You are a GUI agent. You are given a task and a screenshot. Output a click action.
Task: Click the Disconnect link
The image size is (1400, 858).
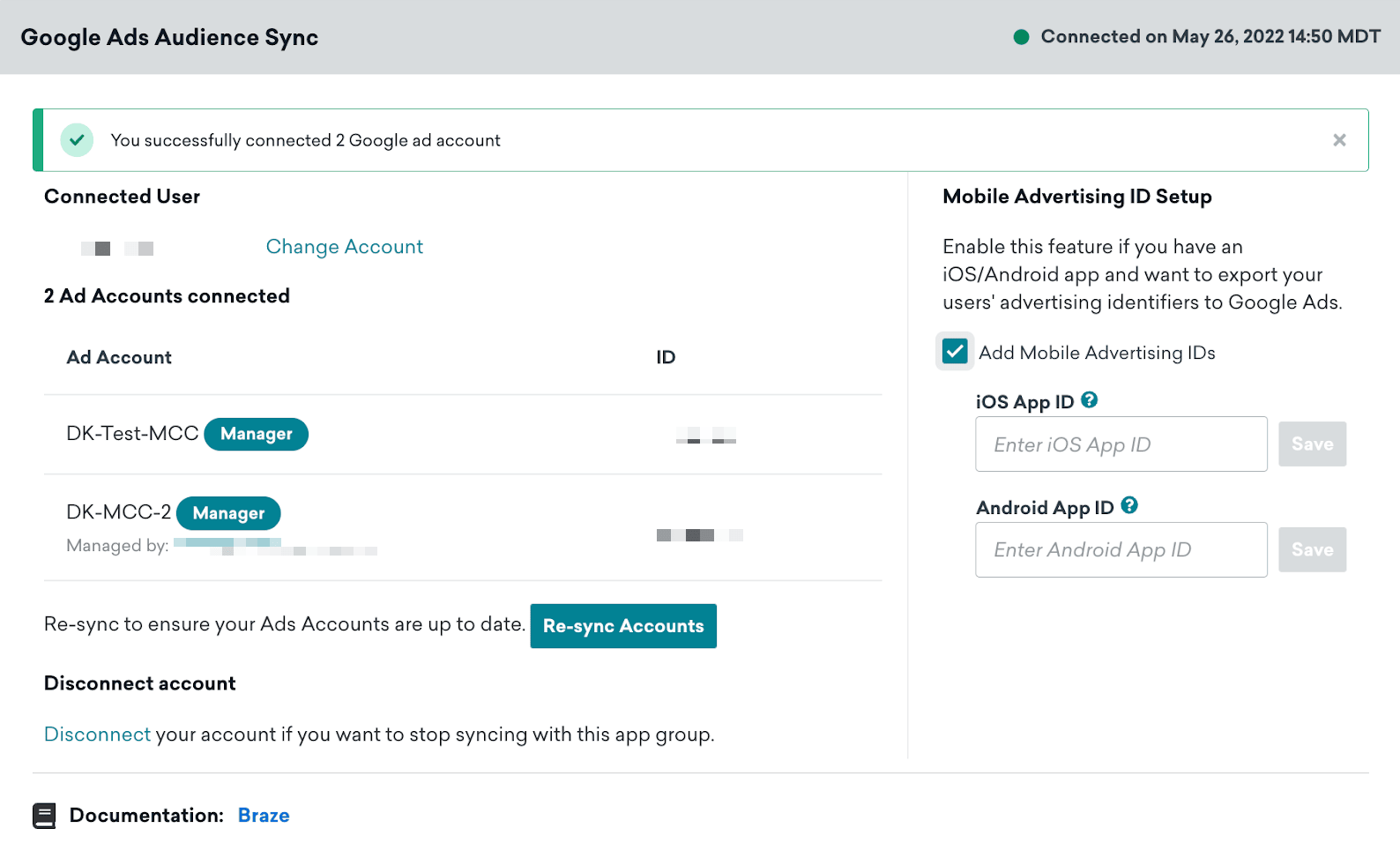[x=97, y=735]
